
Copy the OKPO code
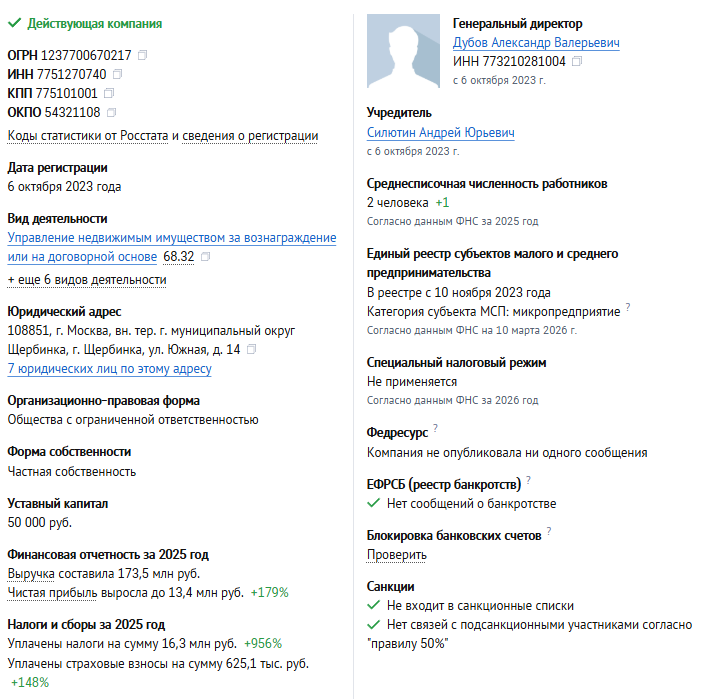[111, 112]
